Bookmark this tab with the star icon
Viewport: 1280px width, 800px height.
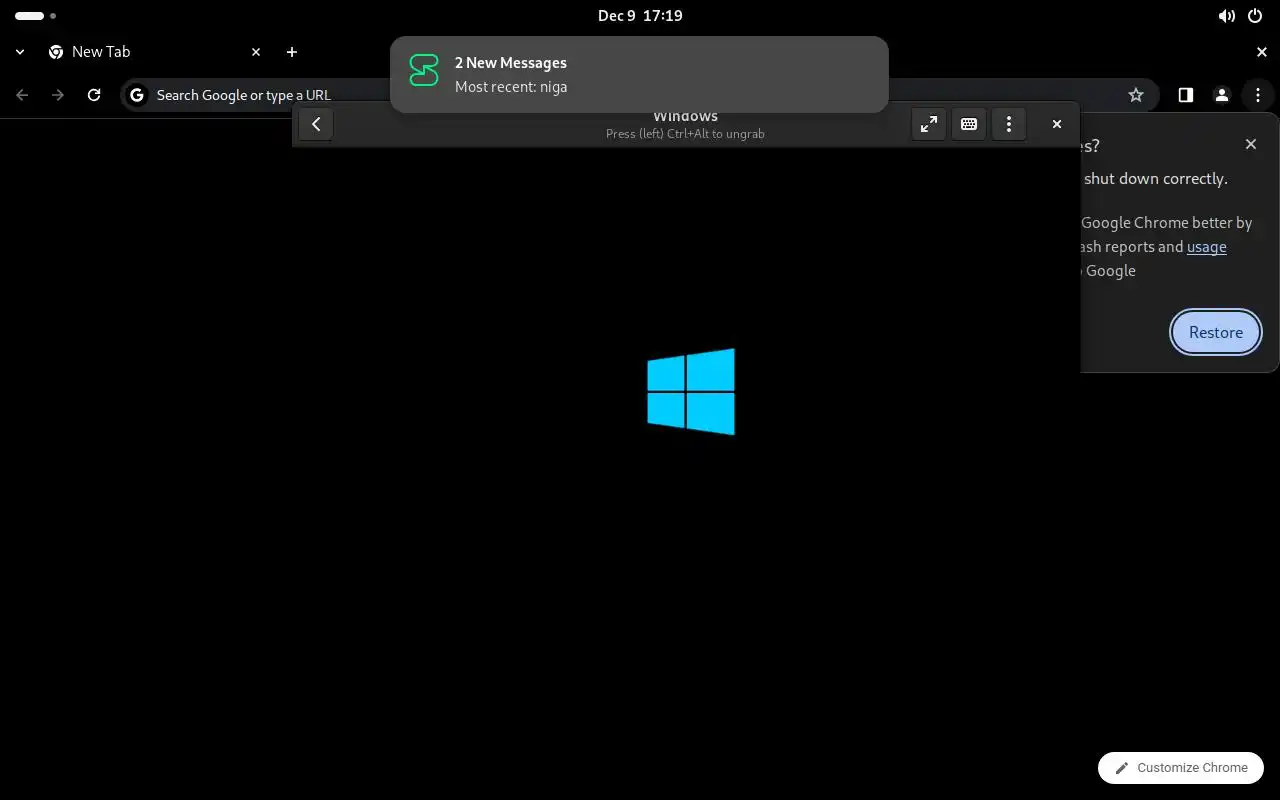tap(1136, 95)
